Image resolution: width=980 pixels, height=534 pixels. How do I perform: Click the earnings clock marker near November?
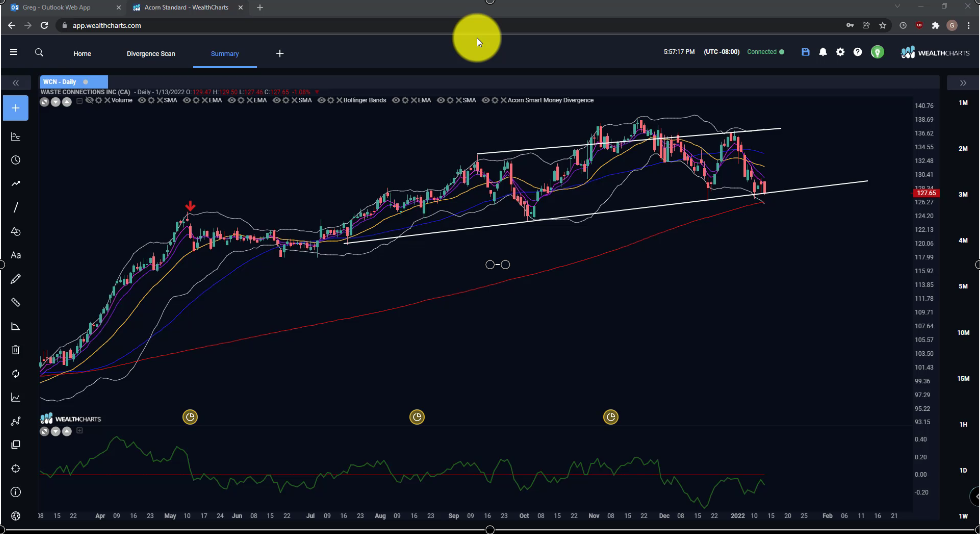[611, 417]
